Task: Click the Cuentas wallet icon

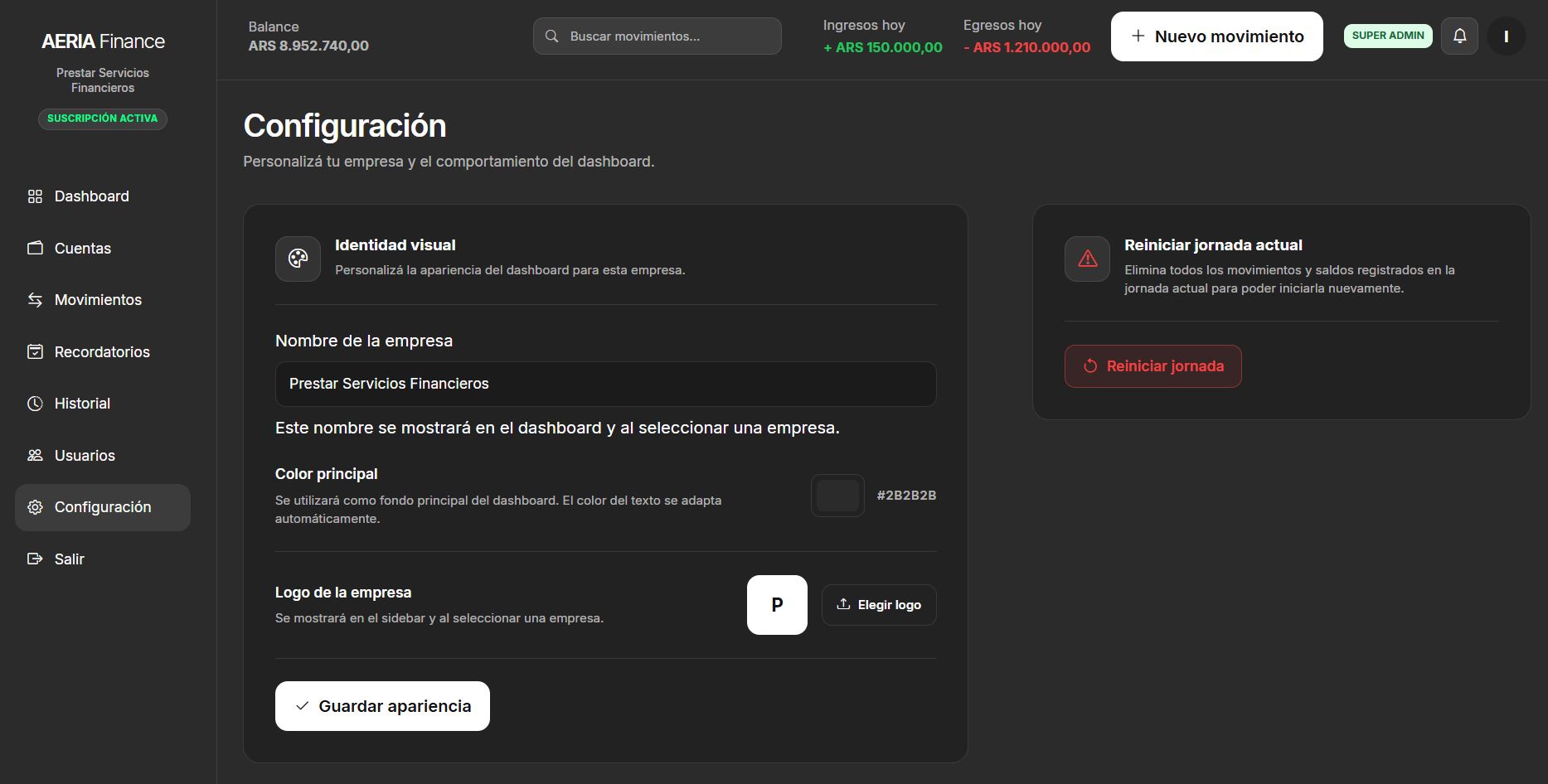Action: coord(35,249)
